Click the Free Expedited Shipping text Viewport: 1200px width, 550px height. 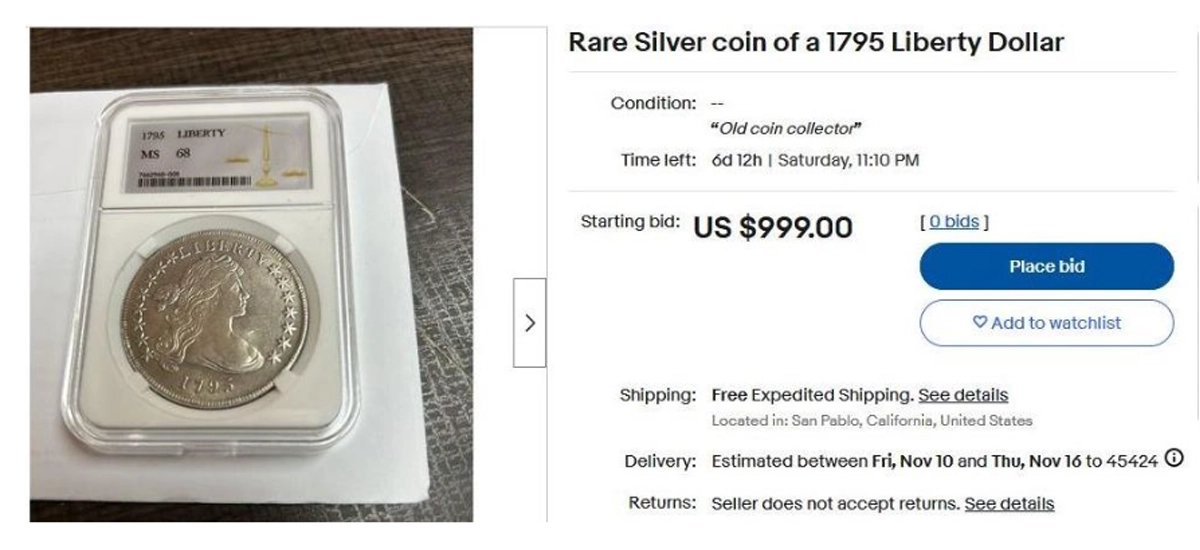[812, 395]
